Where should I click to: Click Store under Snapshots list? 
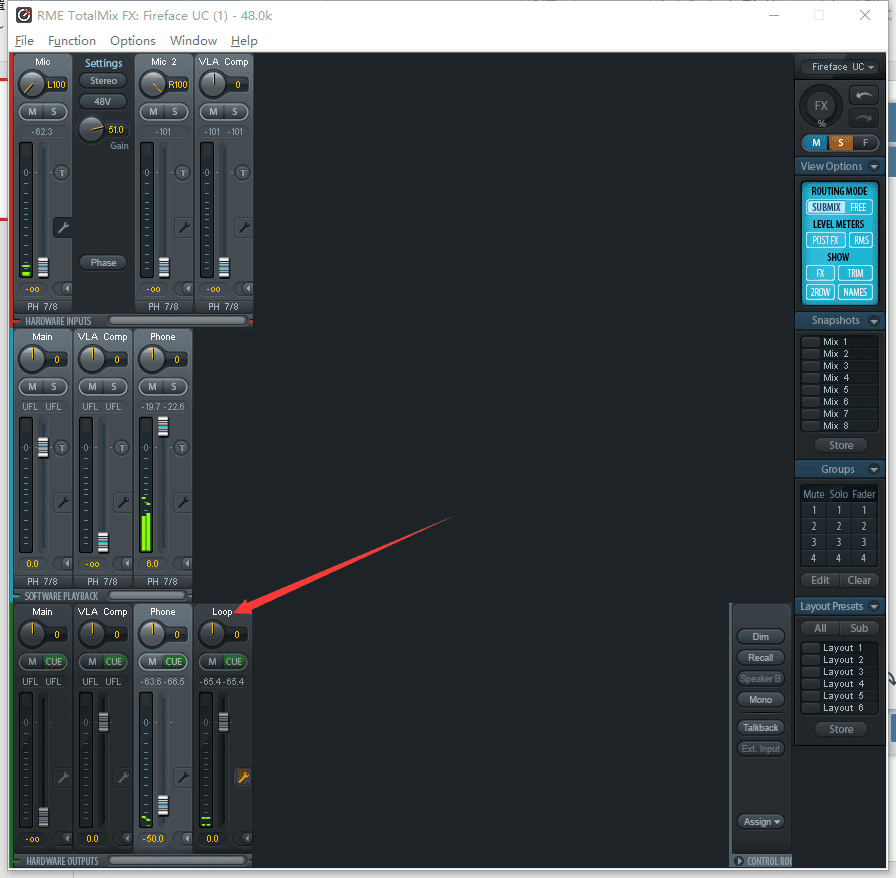click(x=841, y=445)
